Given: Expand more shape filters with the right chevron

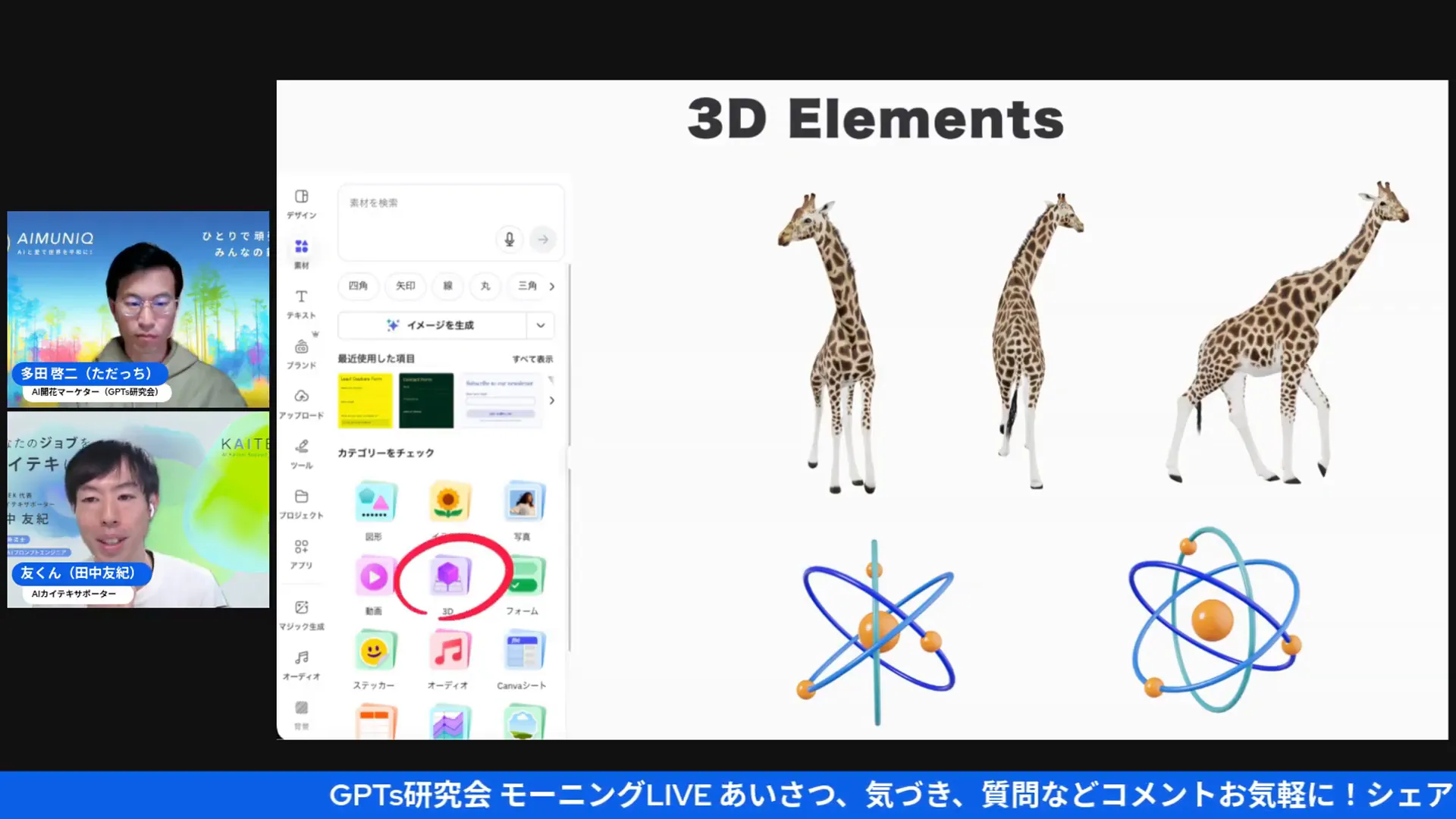Looking at the screenshot, I should [x=552, y=287].
